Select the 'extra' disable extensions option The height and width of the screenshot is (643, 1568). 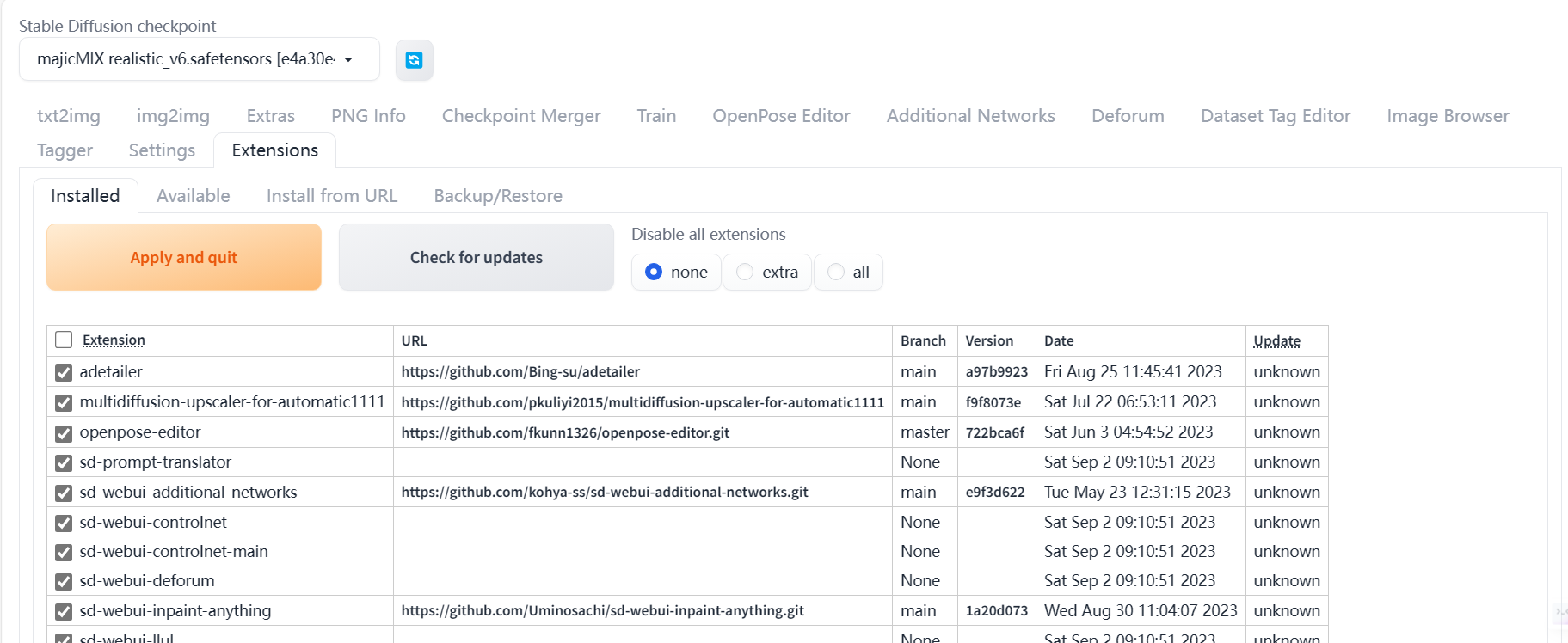coord(767,273)
